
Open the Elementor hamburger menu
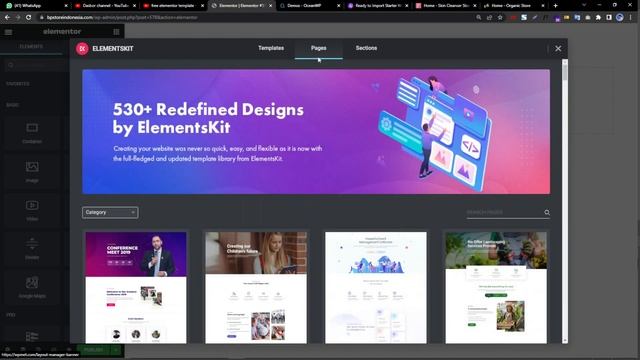tap(8, 31)
